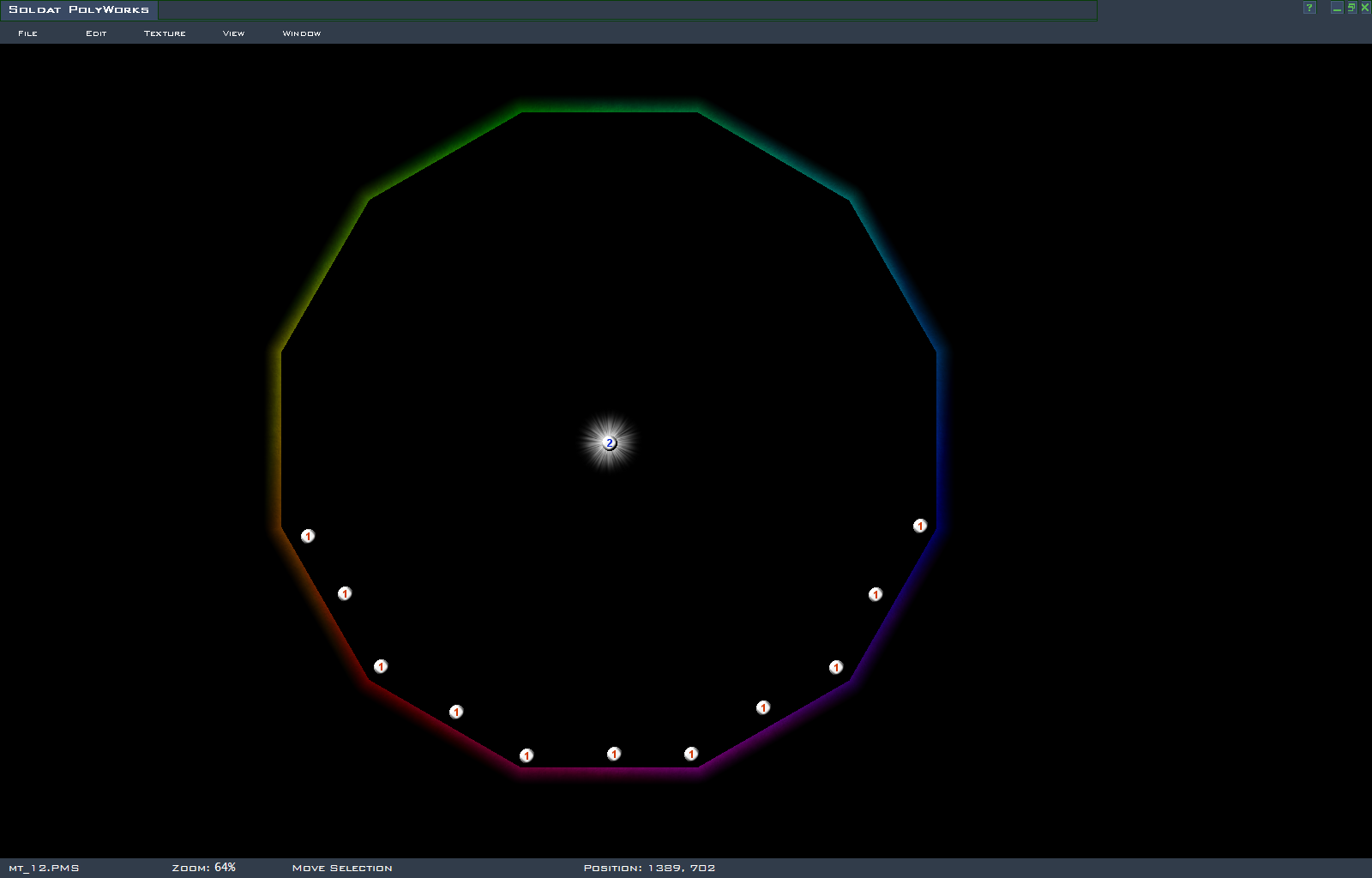1372x878 pixels.
Task: Open the File menu
Action: [27, 33]
